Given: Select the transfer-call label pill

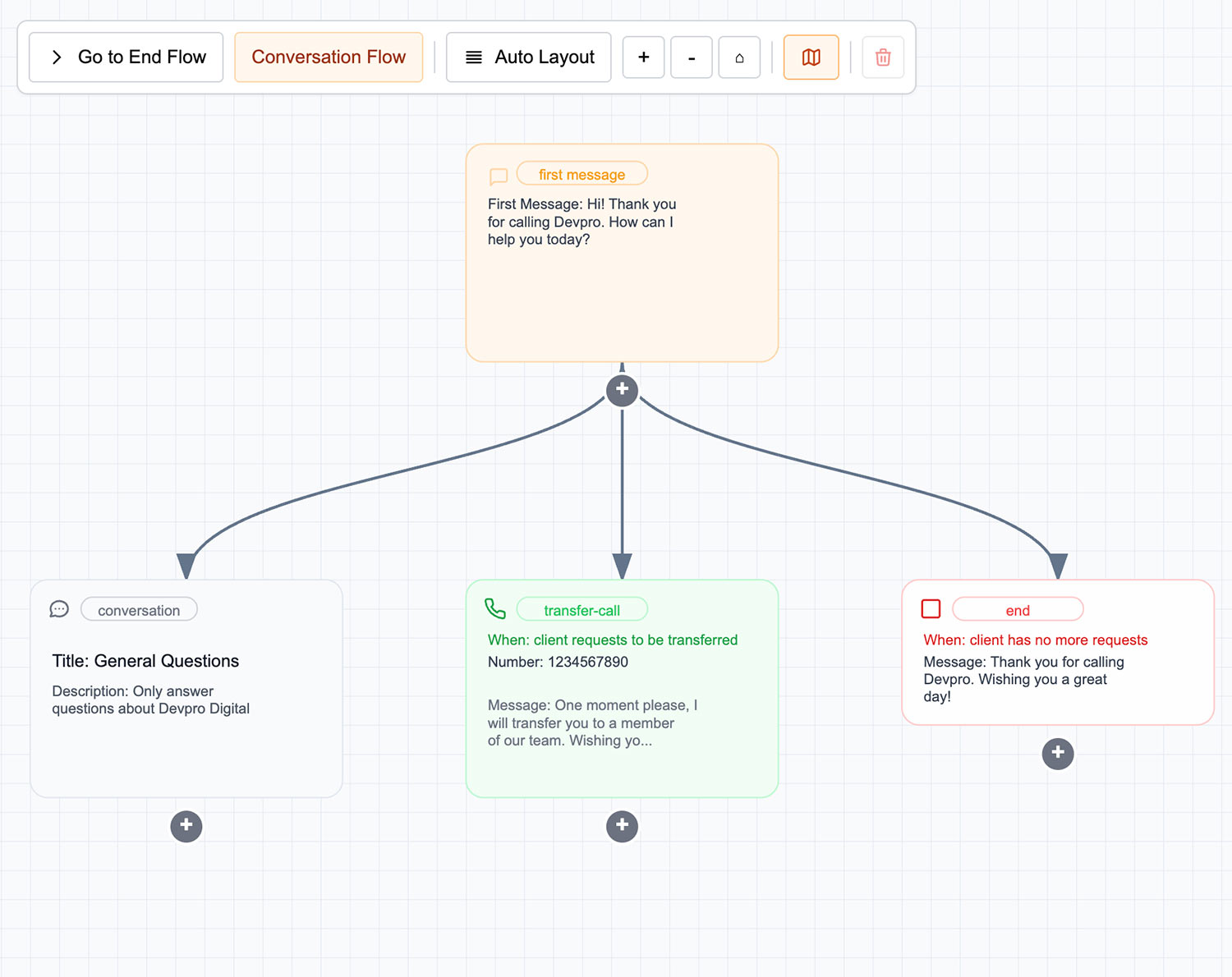Looking at the screenshot, I should pos(582,610).
